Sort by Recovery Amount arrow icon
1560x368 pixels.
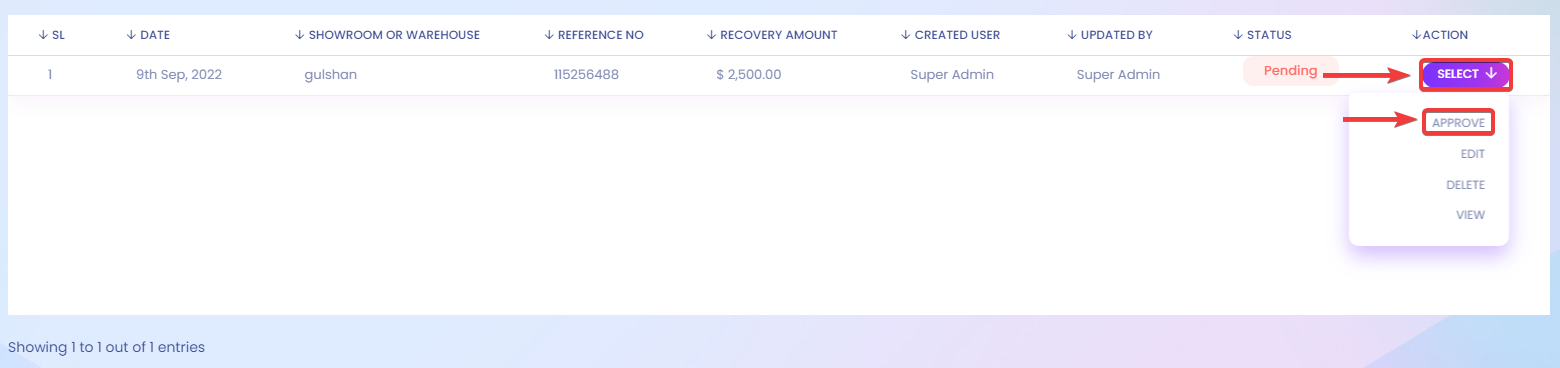pos(711,35)
